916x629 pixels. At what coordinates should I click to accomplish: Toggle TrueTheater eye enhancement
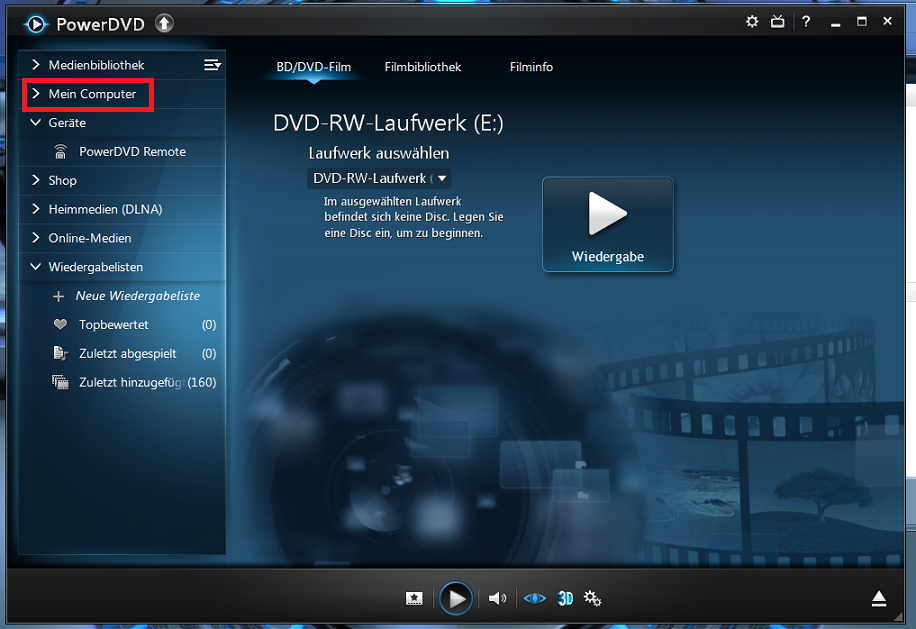pos(535,599)
